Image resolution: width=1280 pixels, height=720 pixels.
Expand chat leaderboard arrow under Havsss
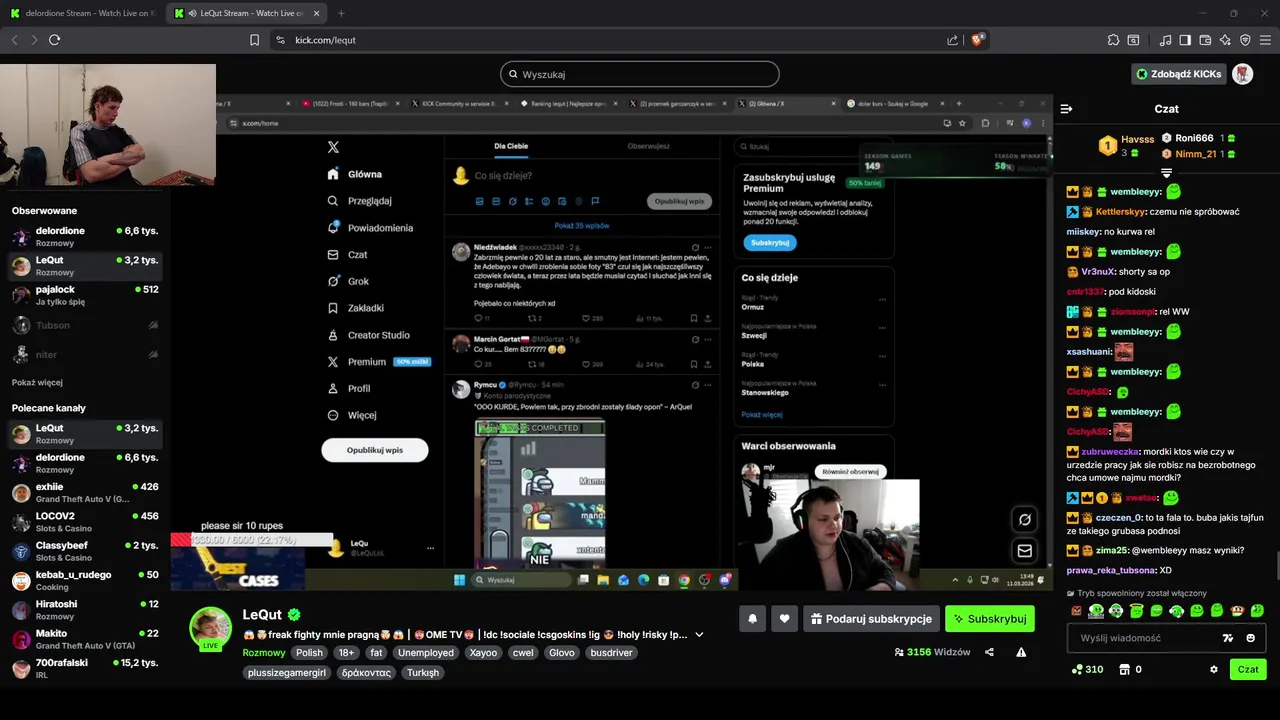tap(1166, 174)
